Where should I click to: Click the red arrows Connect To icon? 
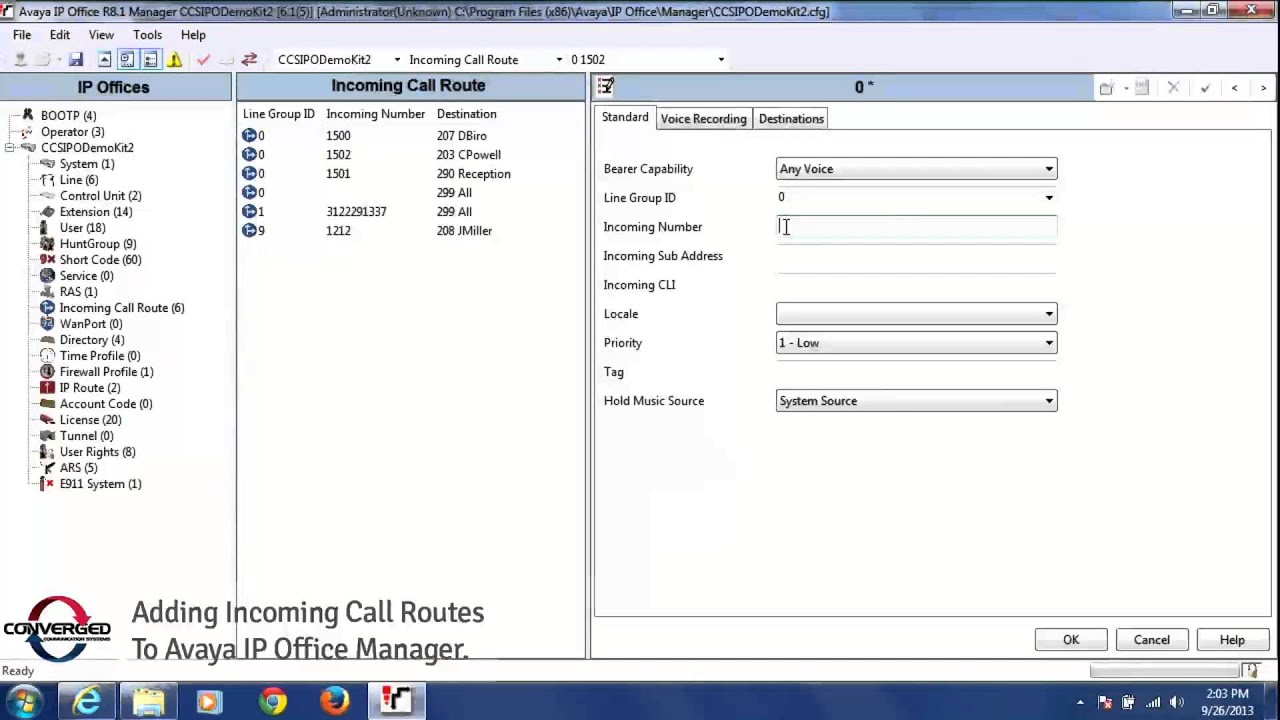click(x=249, y=60)
